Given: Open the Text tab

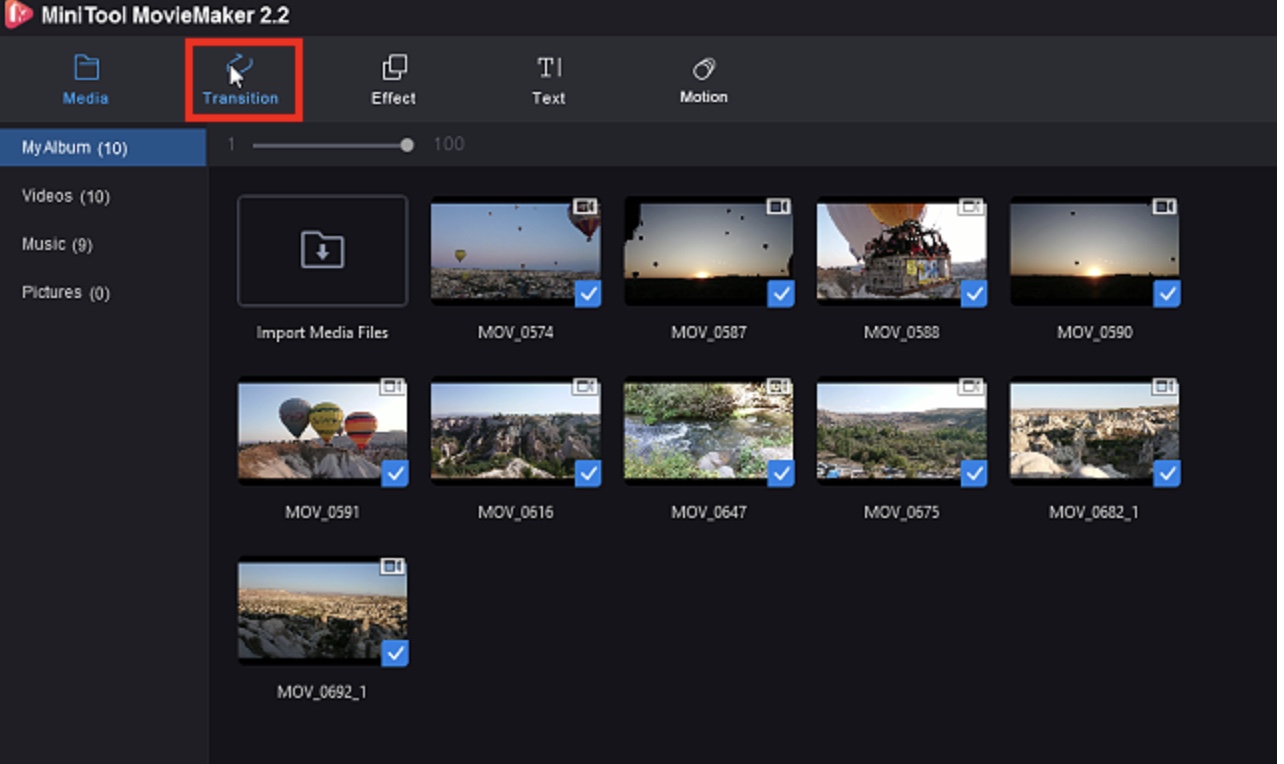Looking at the screenshot, I should point(548,81).
